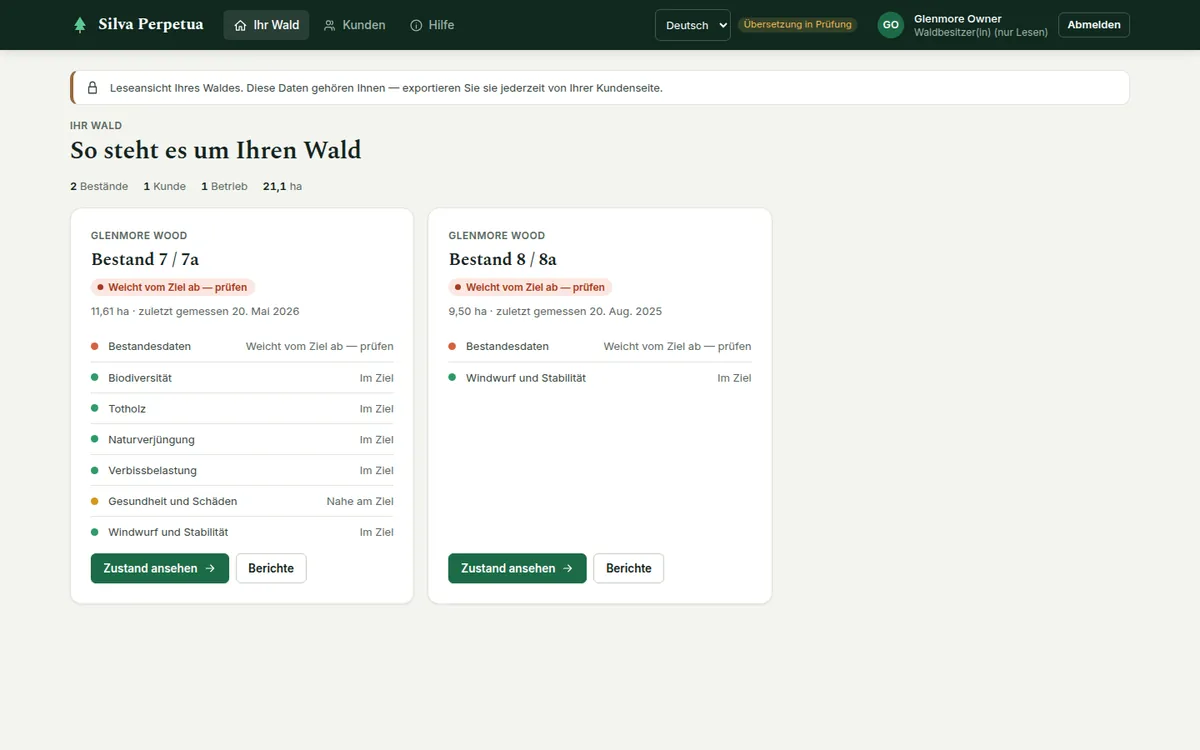Click the lock icon in the read-only banner
Viewport: 1200px width, 750px height.
93,88
